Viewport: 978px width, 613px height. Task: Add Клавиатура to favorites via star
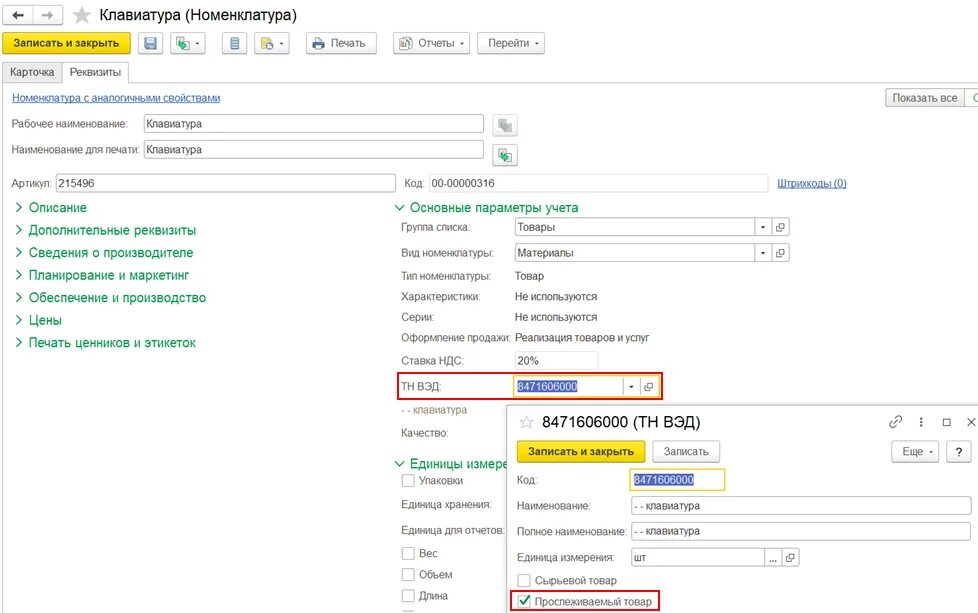(82, 16)
